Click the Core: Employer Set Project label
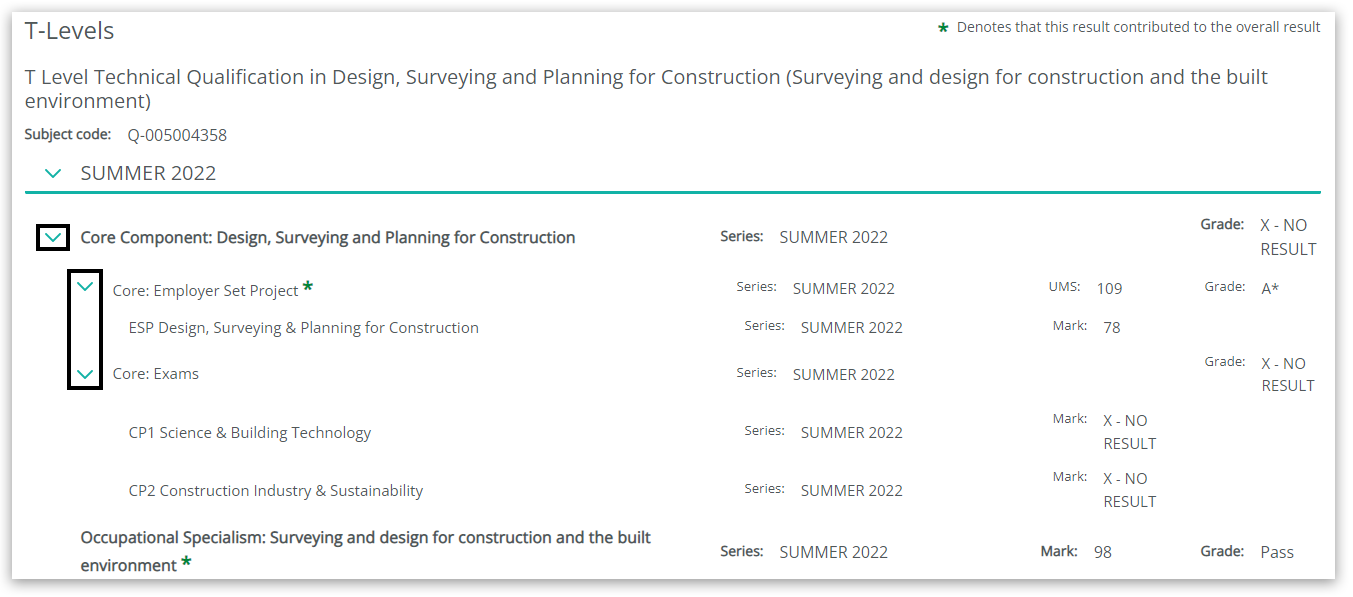1353x597 pixels. [205, 291]
